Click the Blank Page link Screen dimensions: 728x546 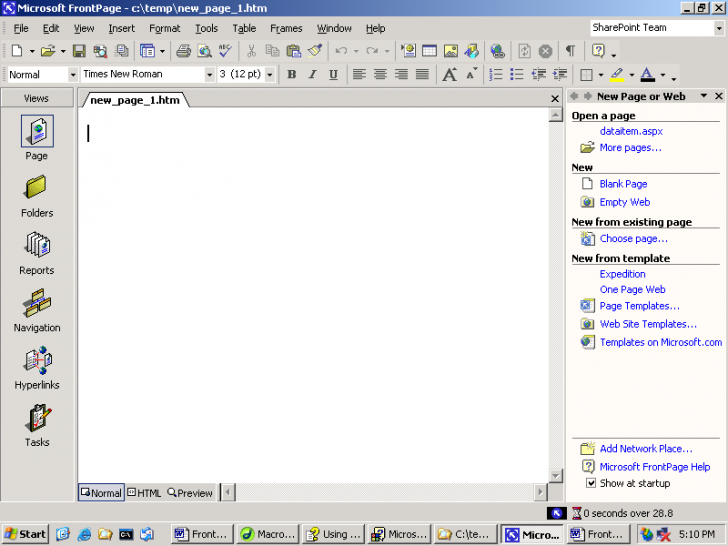point(623,184)
